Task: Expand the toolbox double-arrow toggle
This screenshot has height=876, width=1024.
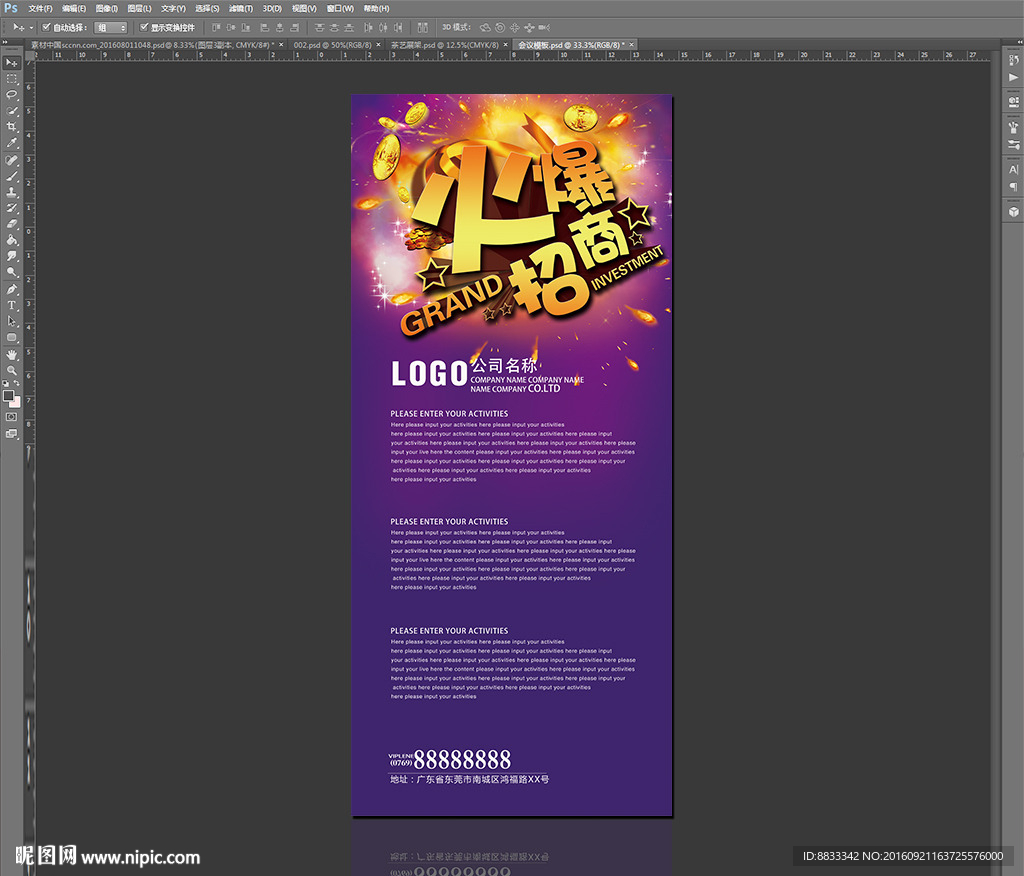Action: 6,42
